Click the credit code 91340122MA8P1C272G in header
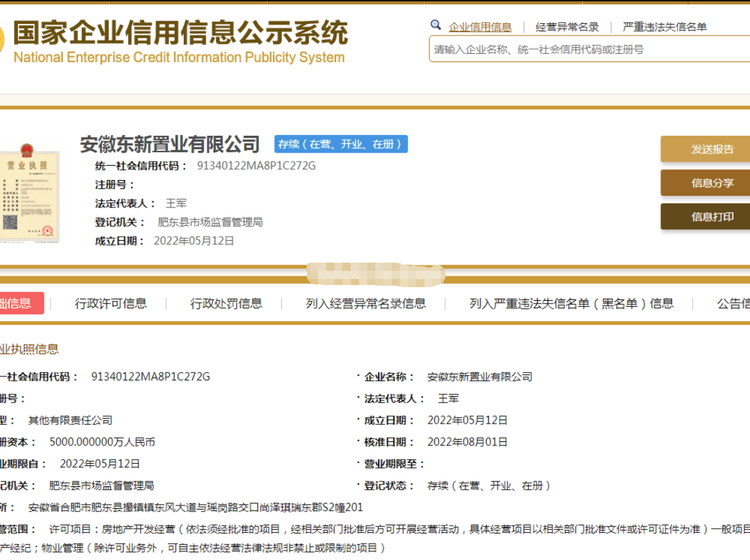Screen dimensions: 750x560 click(x=256, y=165)
